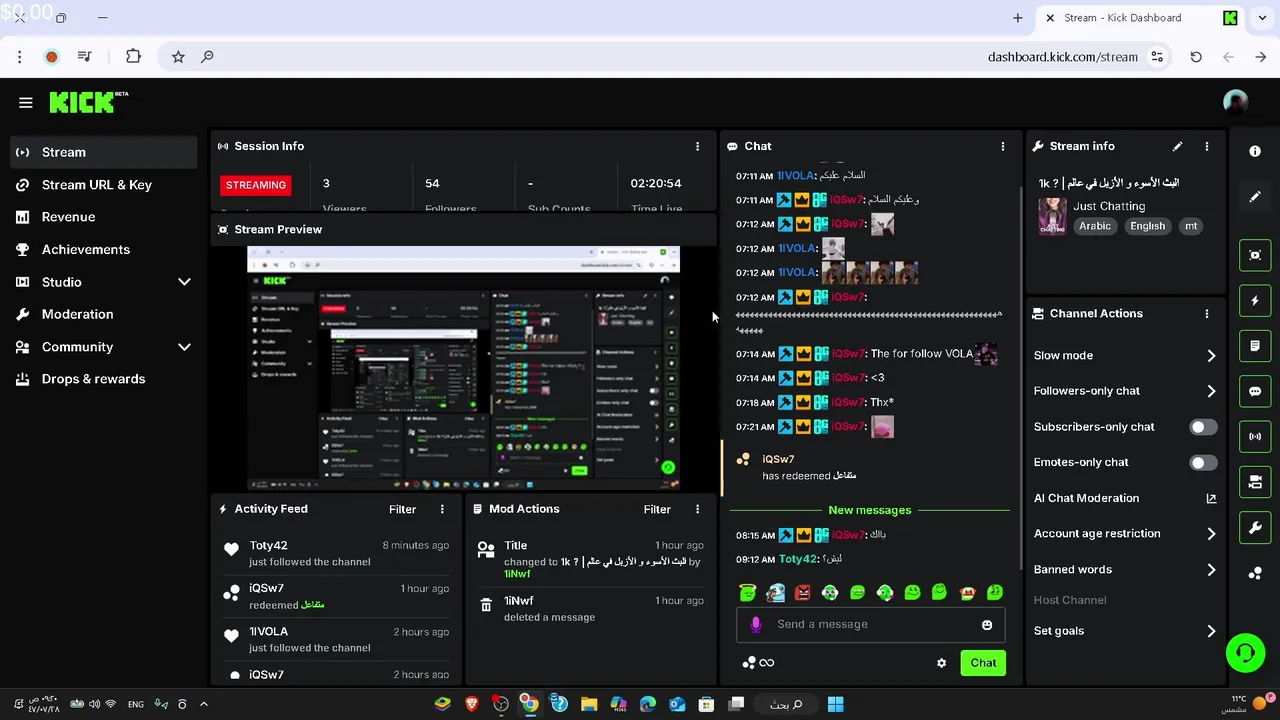Click the pencil icon in the right sidebar

click(1255, 197)
